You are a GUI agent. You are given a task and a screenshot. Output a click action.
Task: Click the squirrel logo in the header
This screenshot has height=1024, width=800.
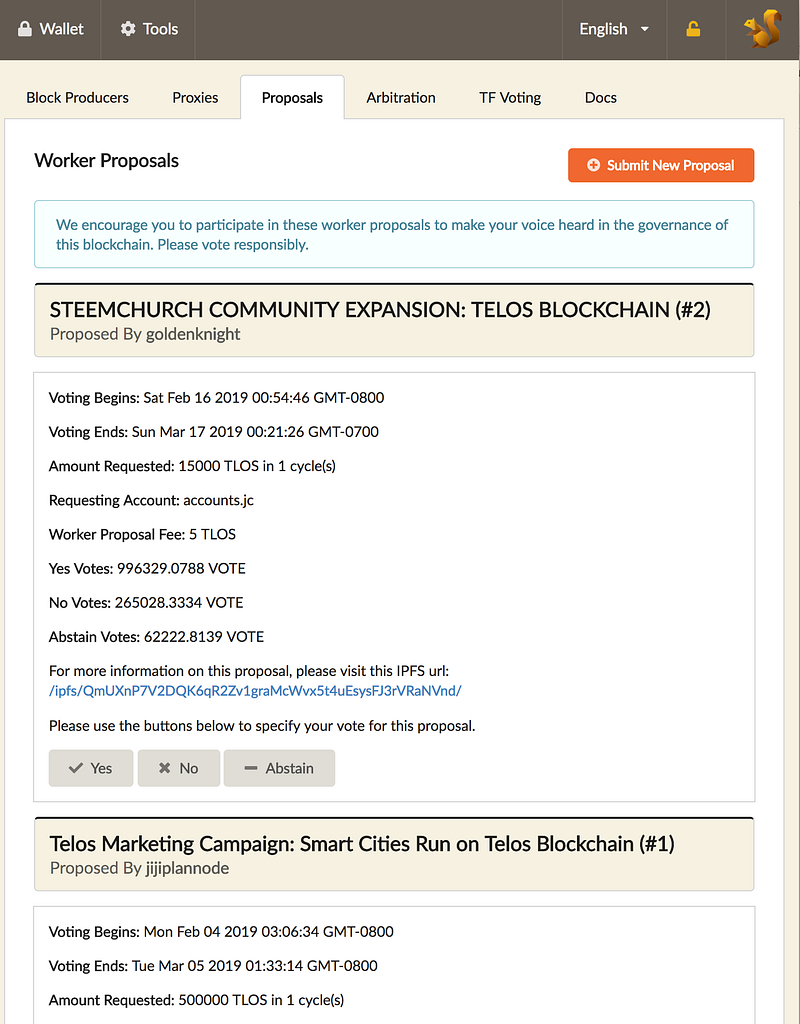tap(762, 29)
